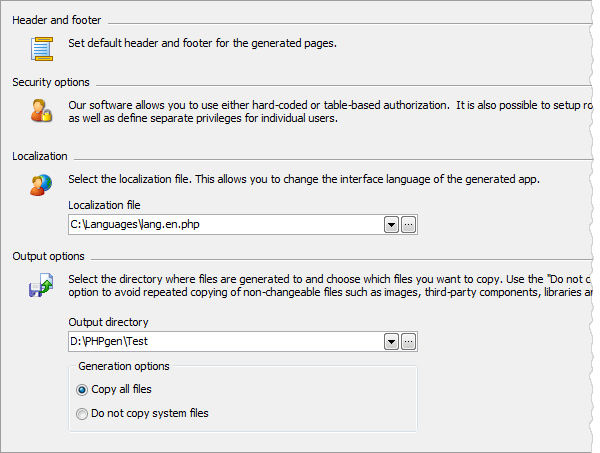Select Do not copy system files option
The width and height of the screenshot is (600, 453).
82,413
